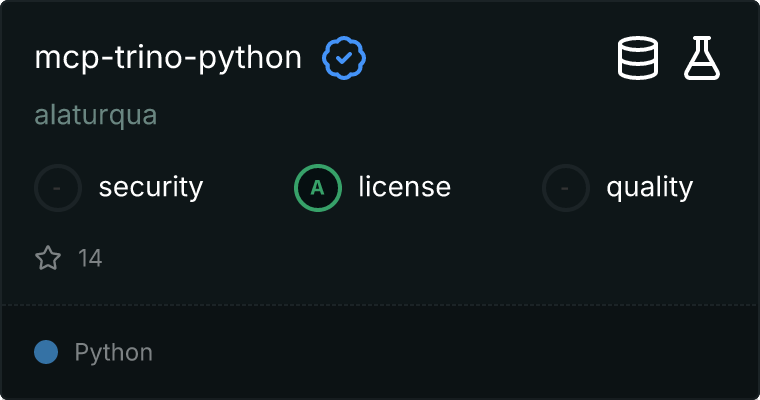Screen dimensions: 760x400
Task: Select the Python language label
Action: tap(113, 352)
